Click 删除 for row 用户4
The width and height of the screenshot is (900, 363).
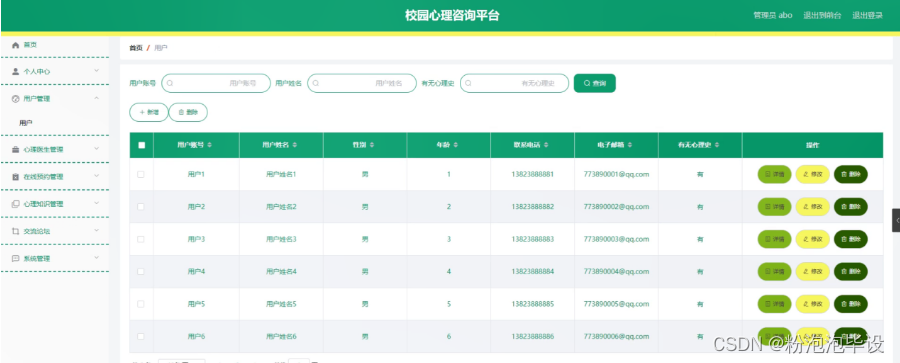tap(851, 271)
